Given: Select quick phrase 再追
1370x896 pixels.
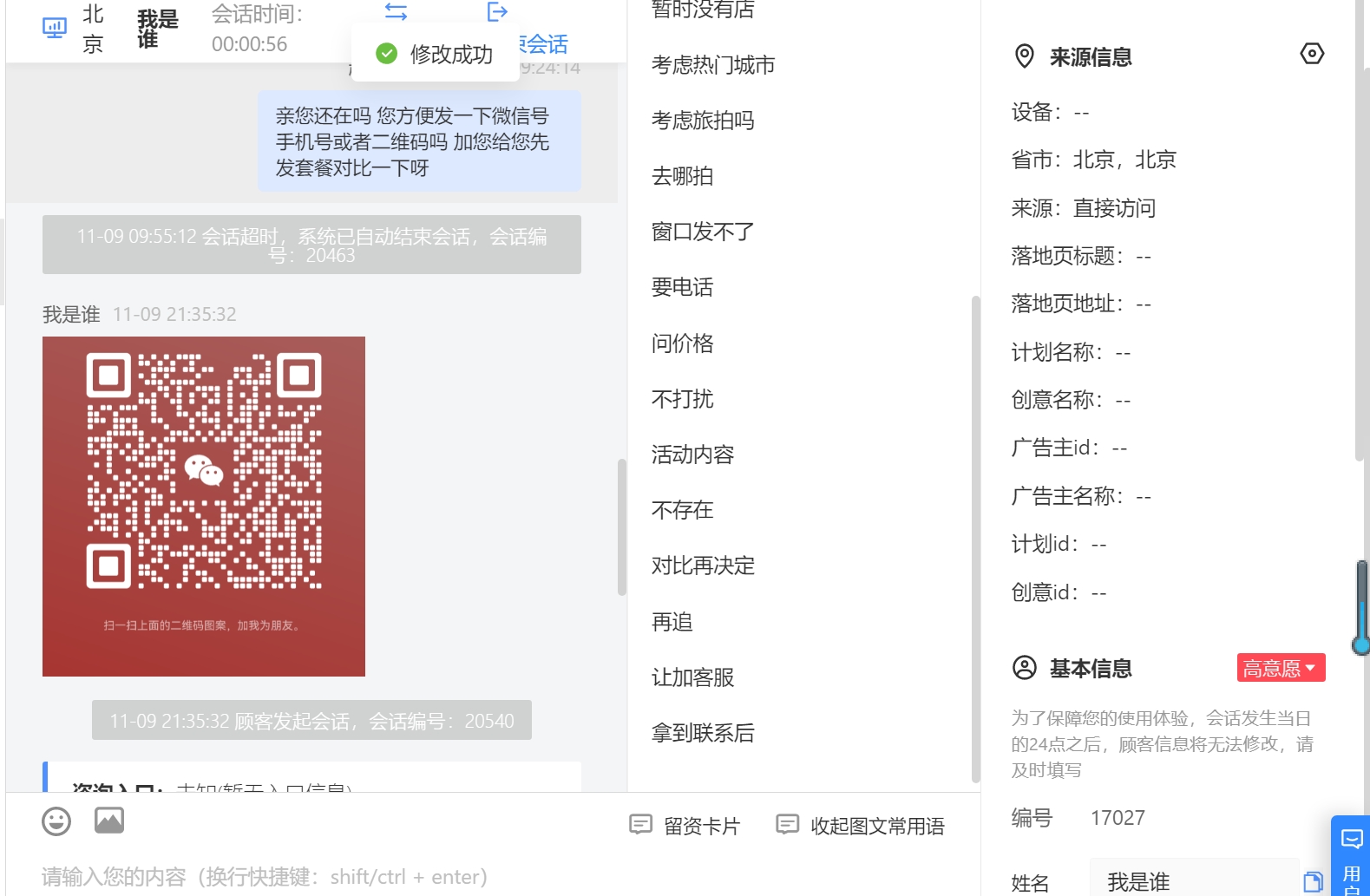Looking at the screenshot, I should [x=672, y=622].
